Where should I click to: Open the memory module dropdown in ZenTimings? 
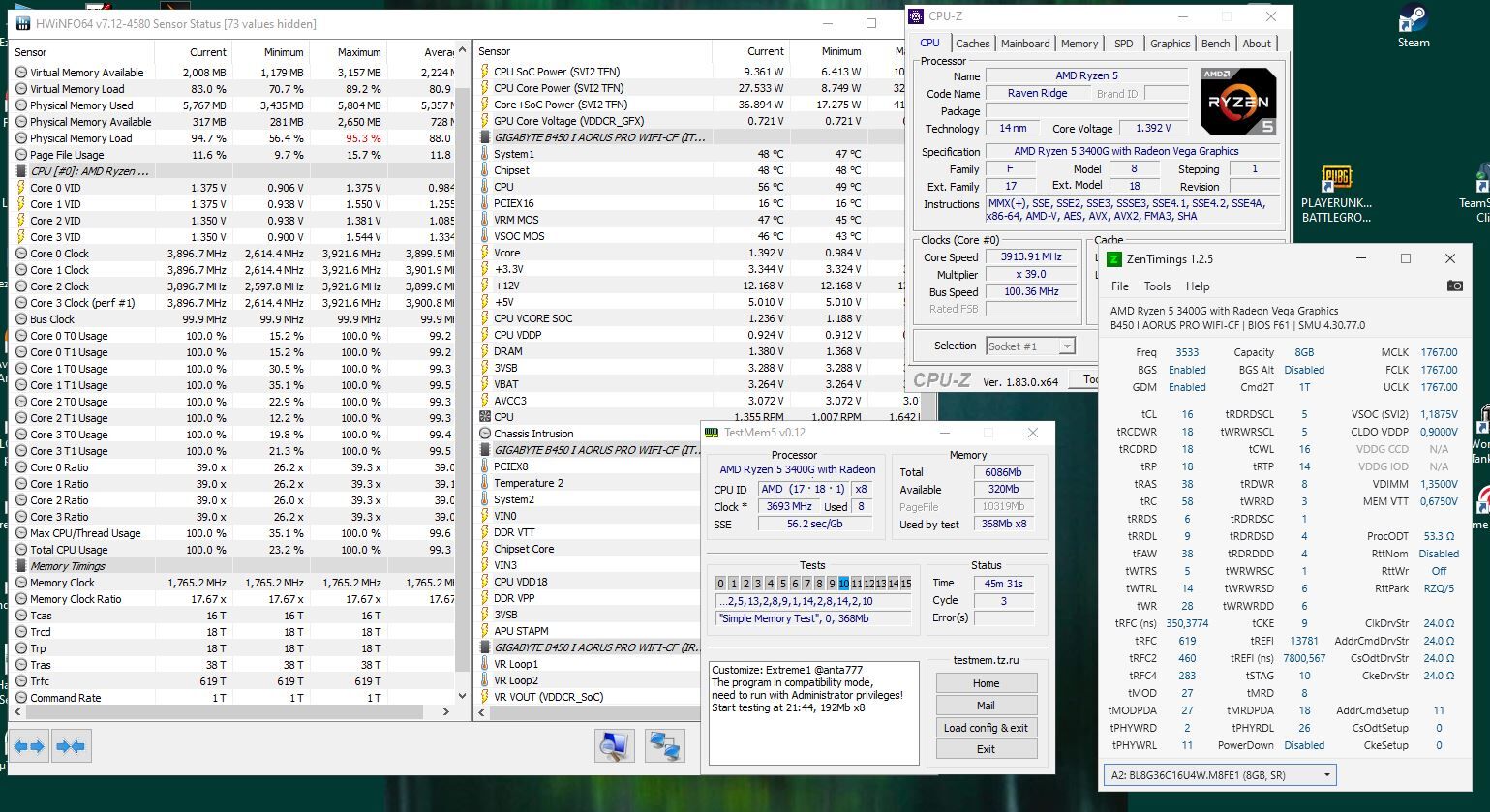pos(1220,774)
